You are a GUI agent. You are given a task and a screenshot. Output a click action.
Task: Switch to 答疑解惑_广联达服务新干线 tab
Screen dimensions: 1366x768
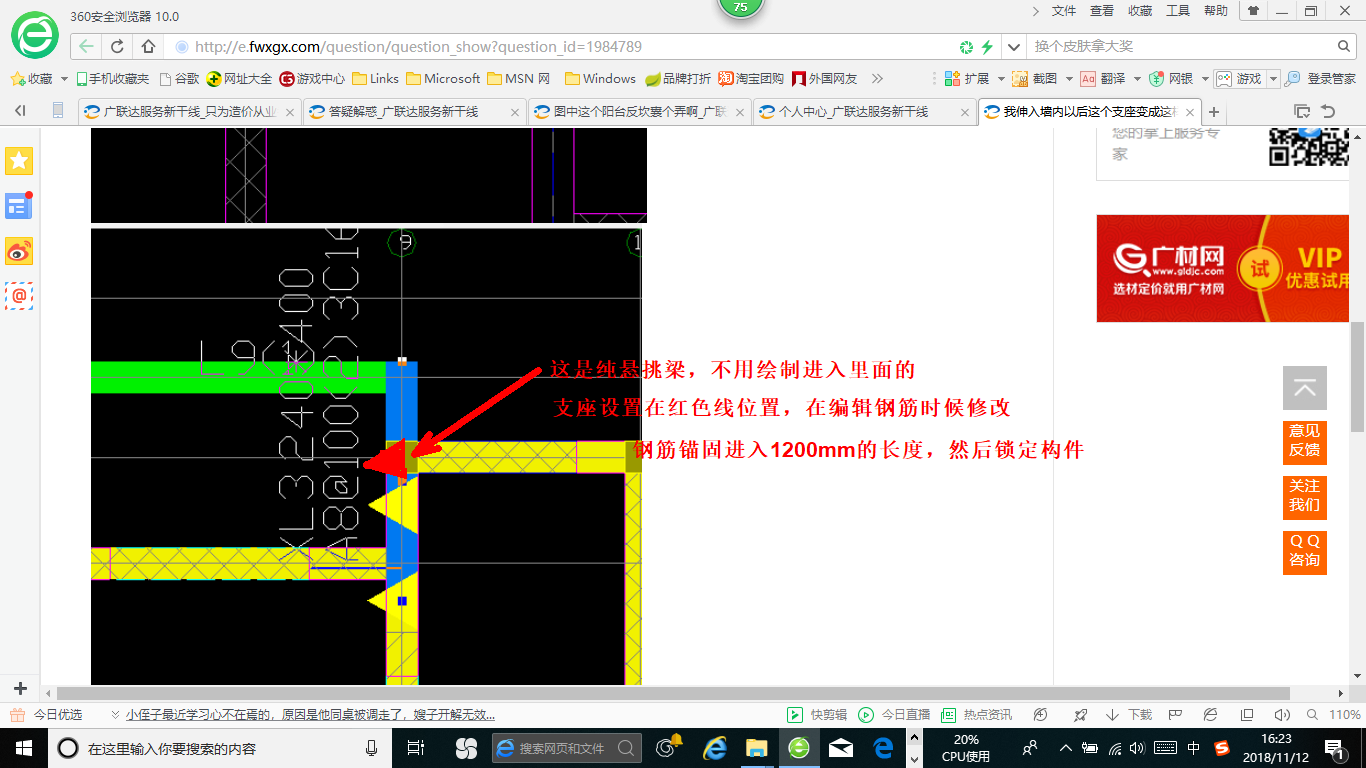(414, 112)
